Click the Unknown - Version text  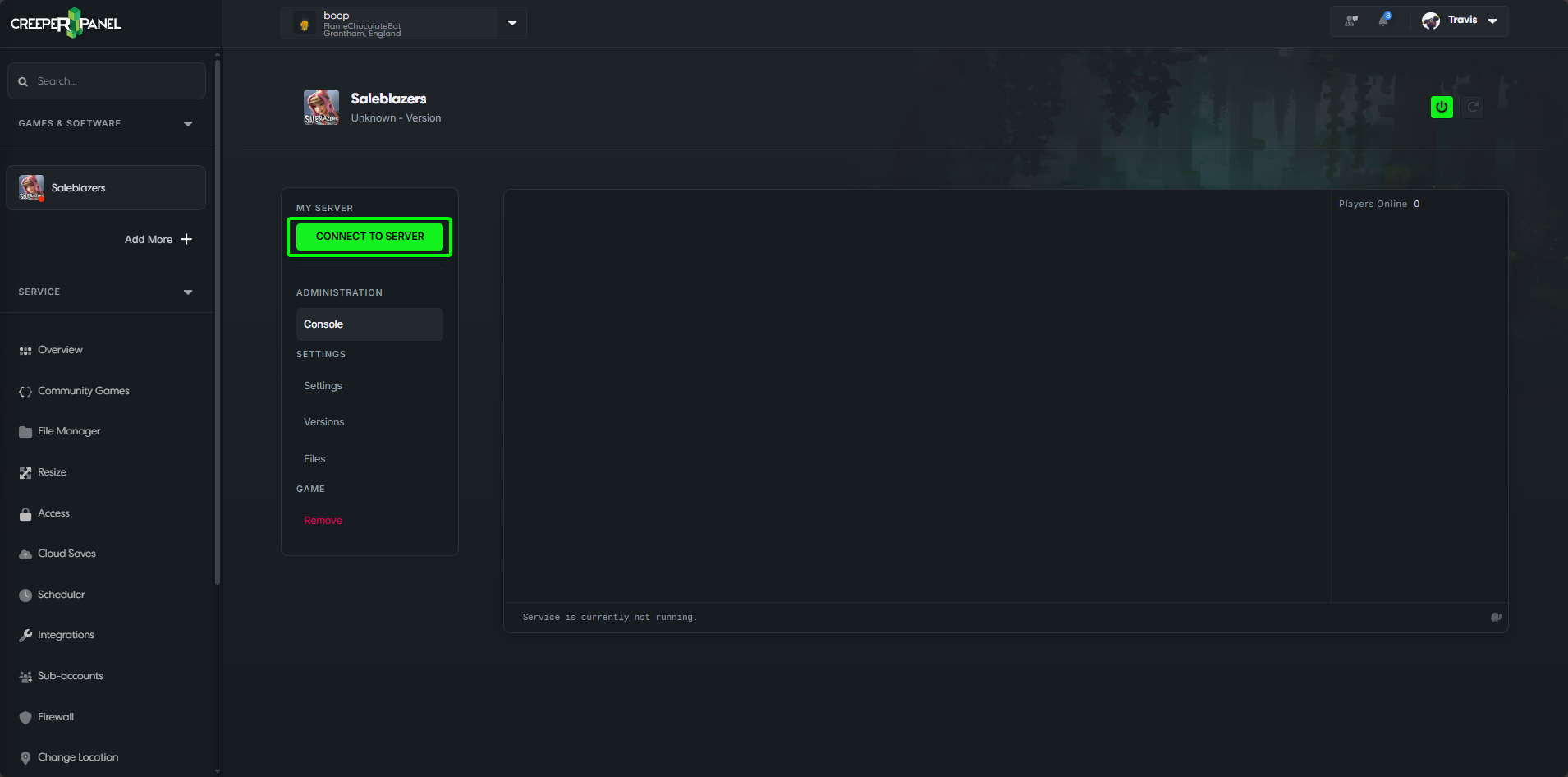396,118
